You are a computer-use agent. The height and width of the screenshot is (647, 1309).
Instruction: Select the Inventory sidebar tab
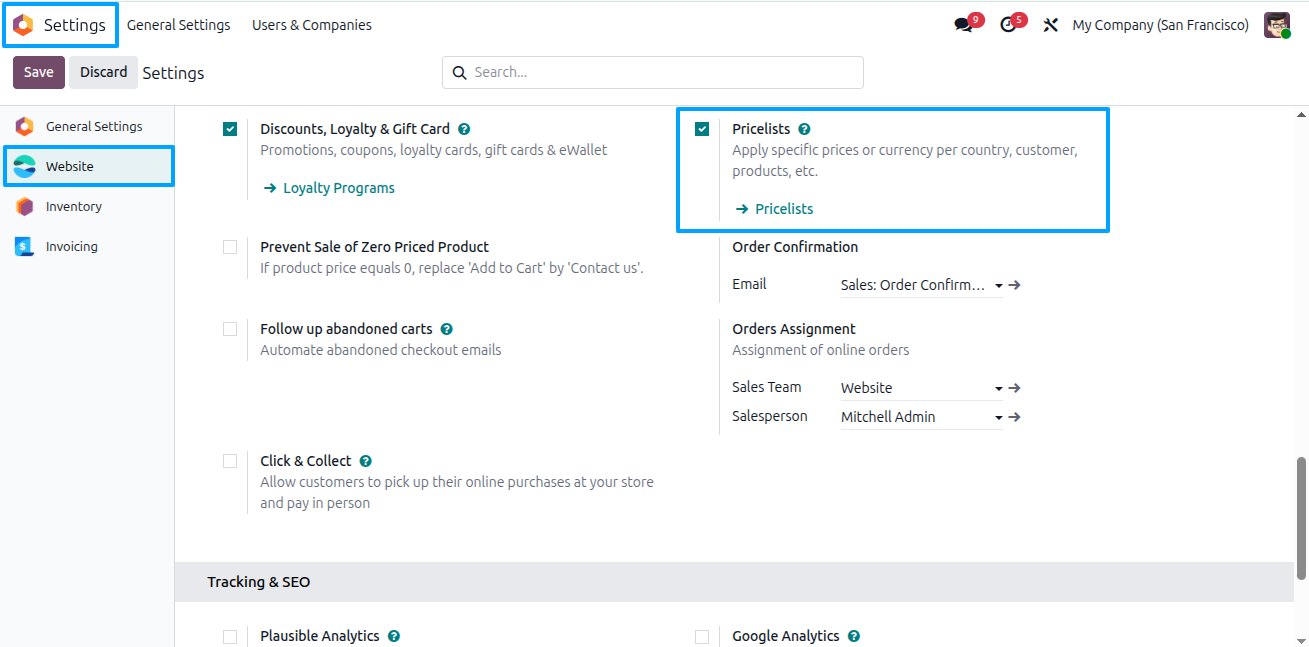pos(88,206)
